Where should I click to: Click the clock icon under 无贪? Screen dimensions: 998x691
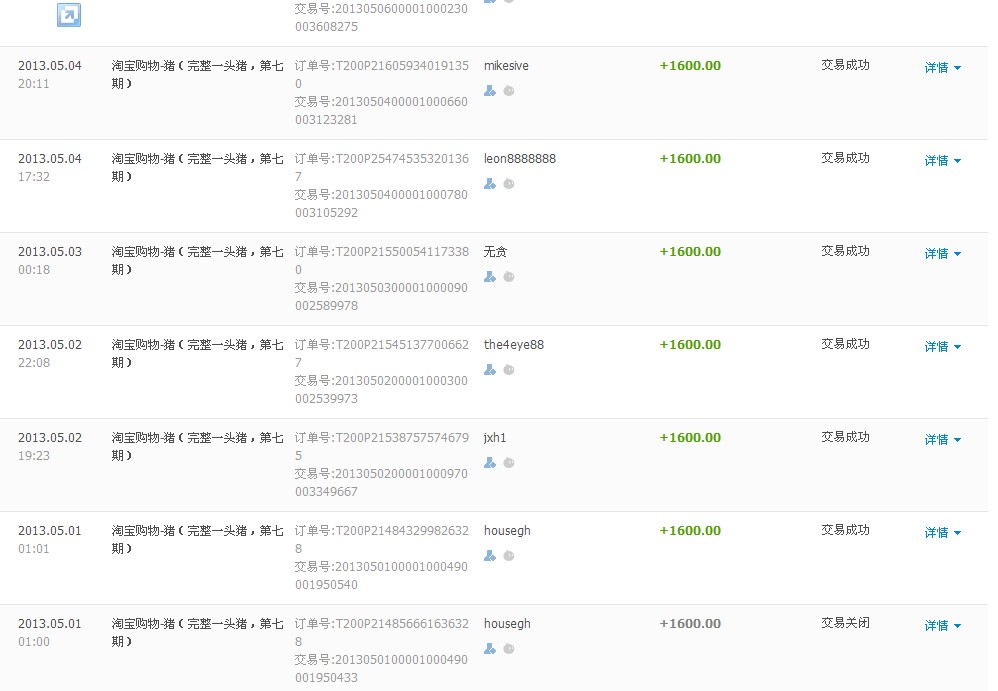(509, 277)
